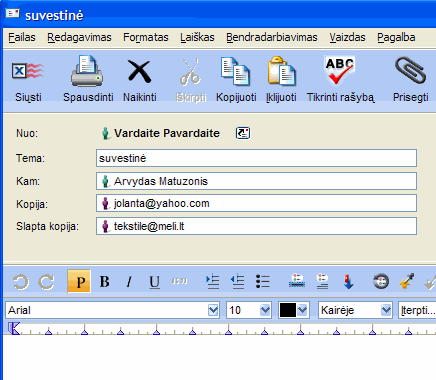Toggle underline U formatting
This screenshot has height=380, width=436.
(x=154, y=282)
